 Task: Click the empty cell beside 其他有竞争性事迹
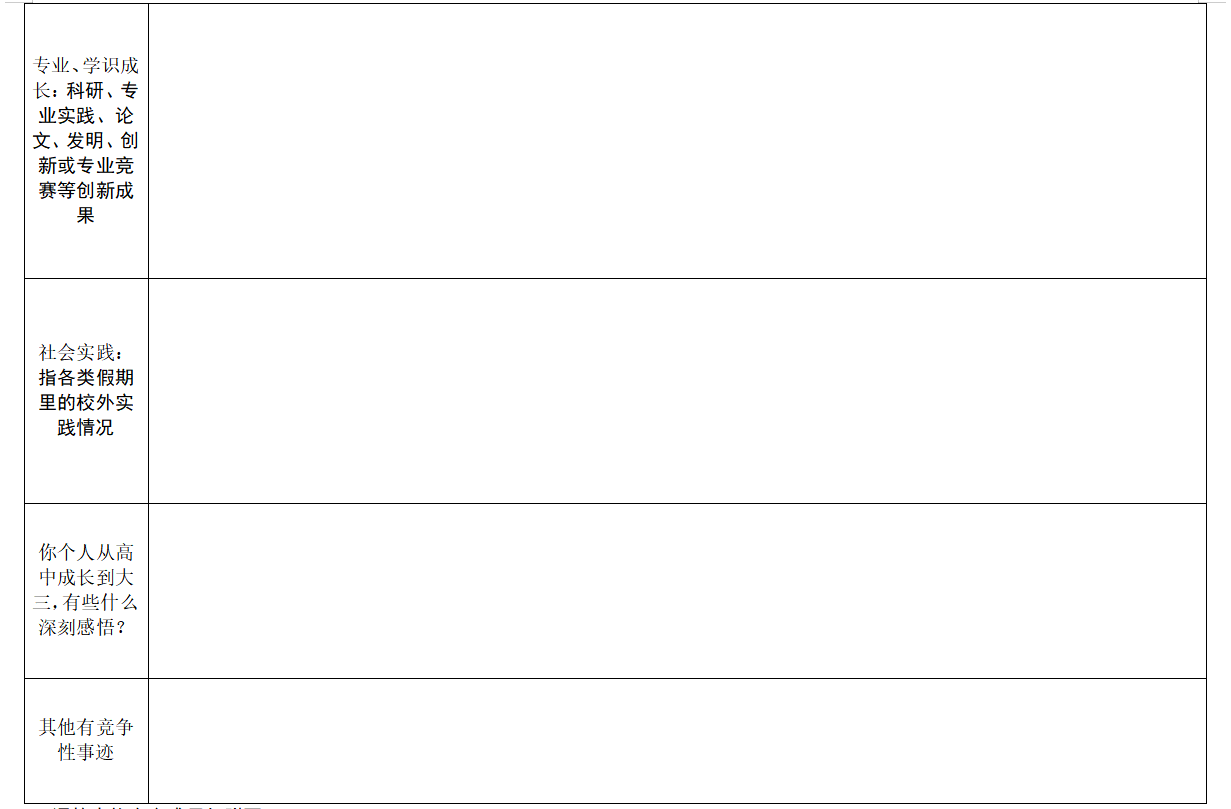click(677, 740)
